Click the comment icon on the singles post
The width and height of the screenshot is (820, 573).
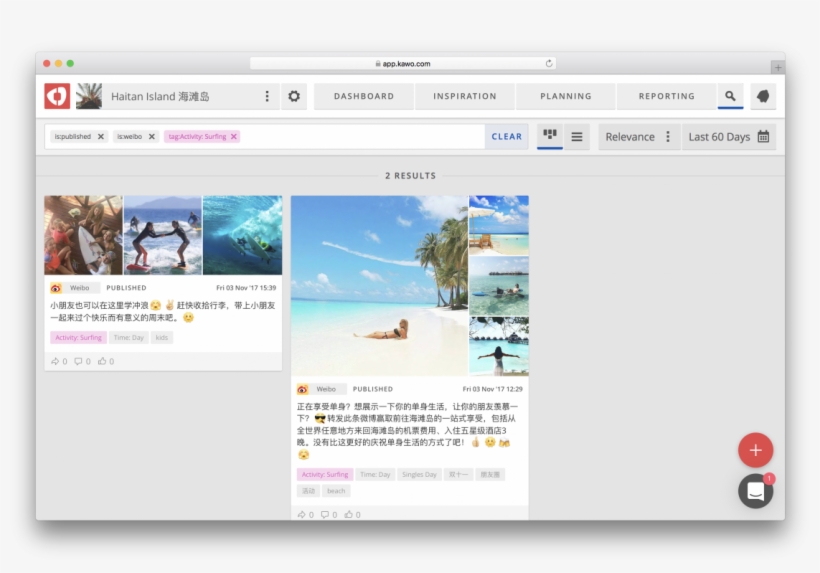[325, 515]
